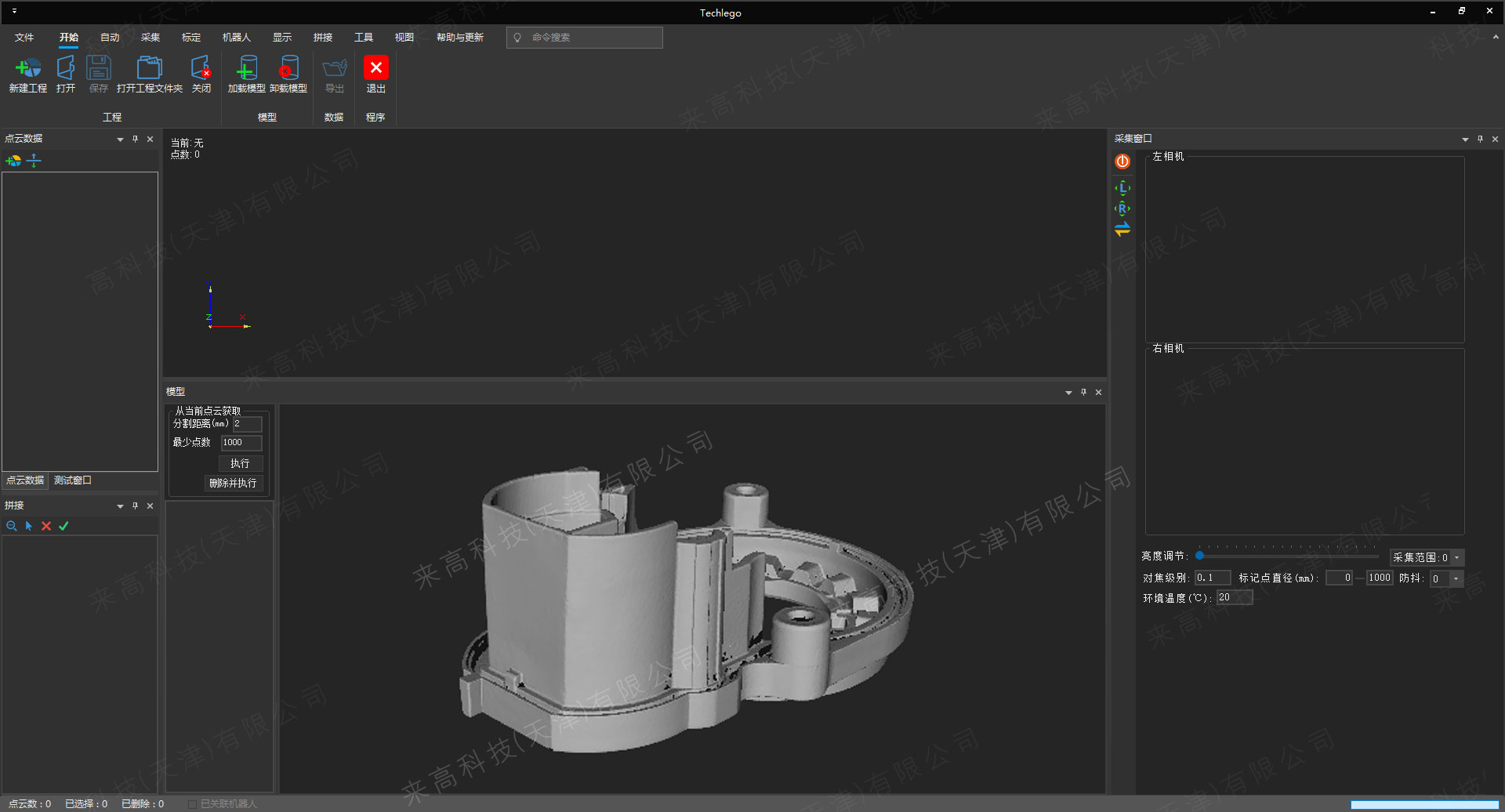
Task: Switch to the 测试窗口 tab
Action: (72, 480)
